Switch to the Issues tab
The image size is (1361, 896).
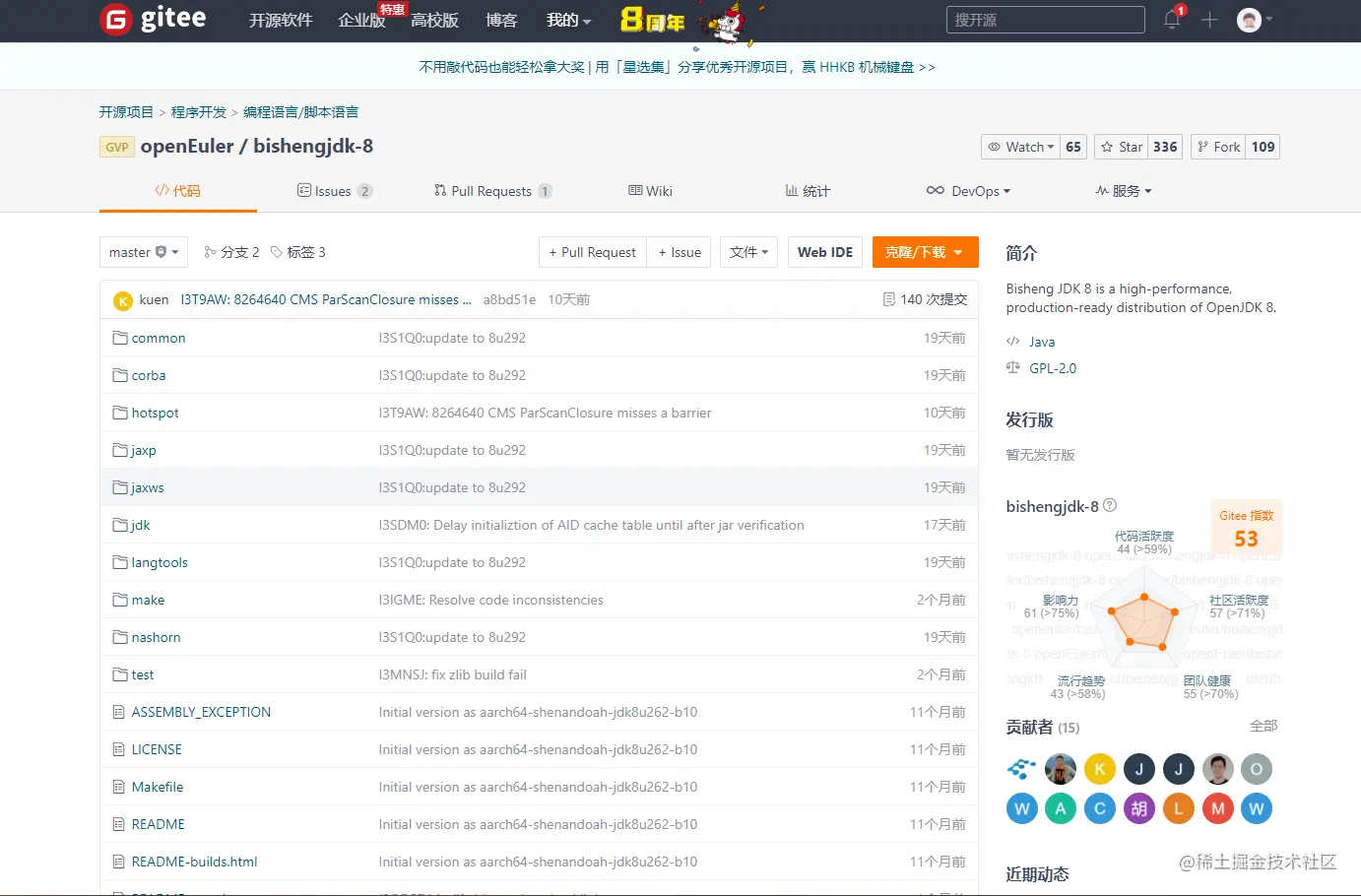(x=335, y=191)
